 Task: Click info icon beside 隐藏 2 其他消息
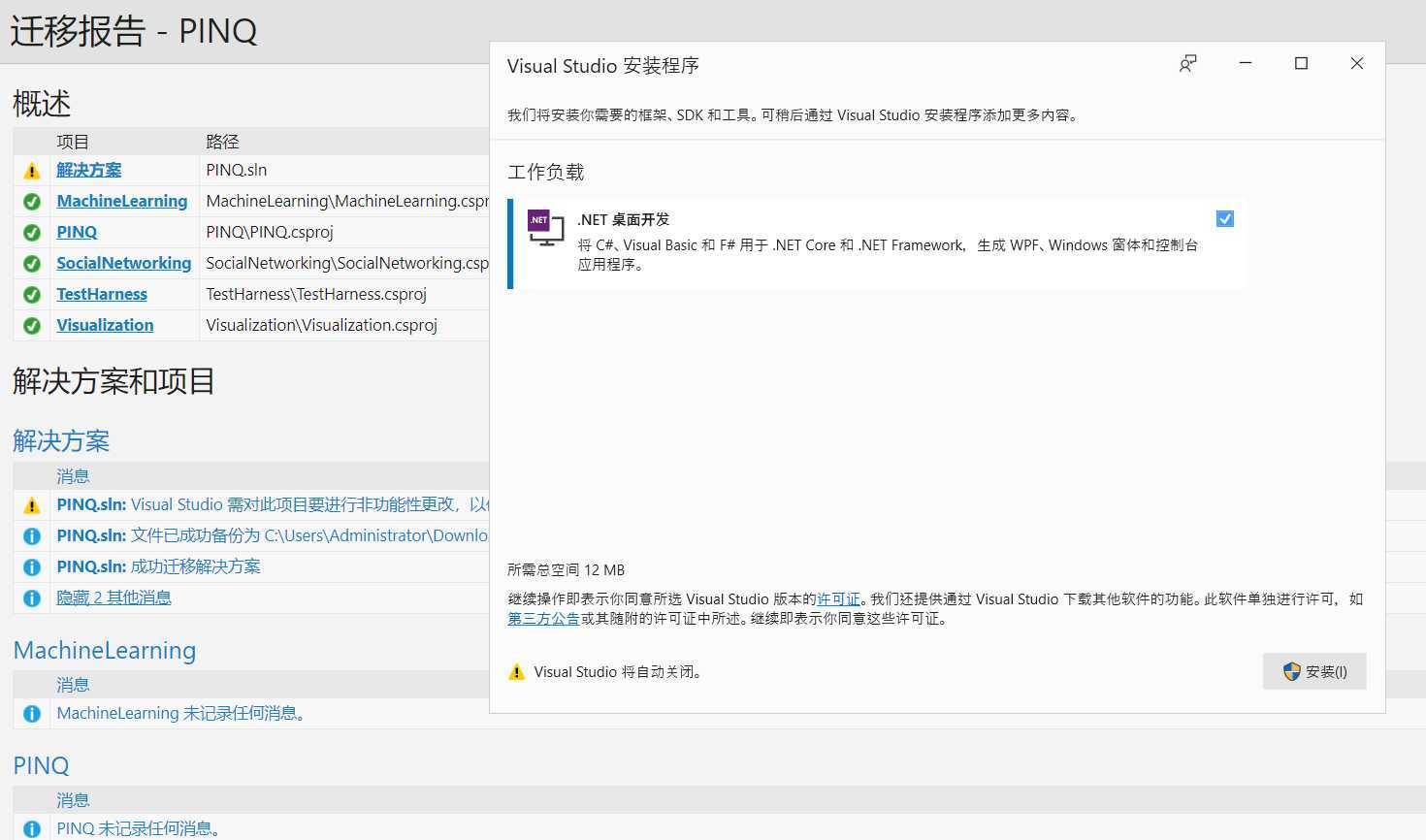pyautogui.click(x=32, y=598)
